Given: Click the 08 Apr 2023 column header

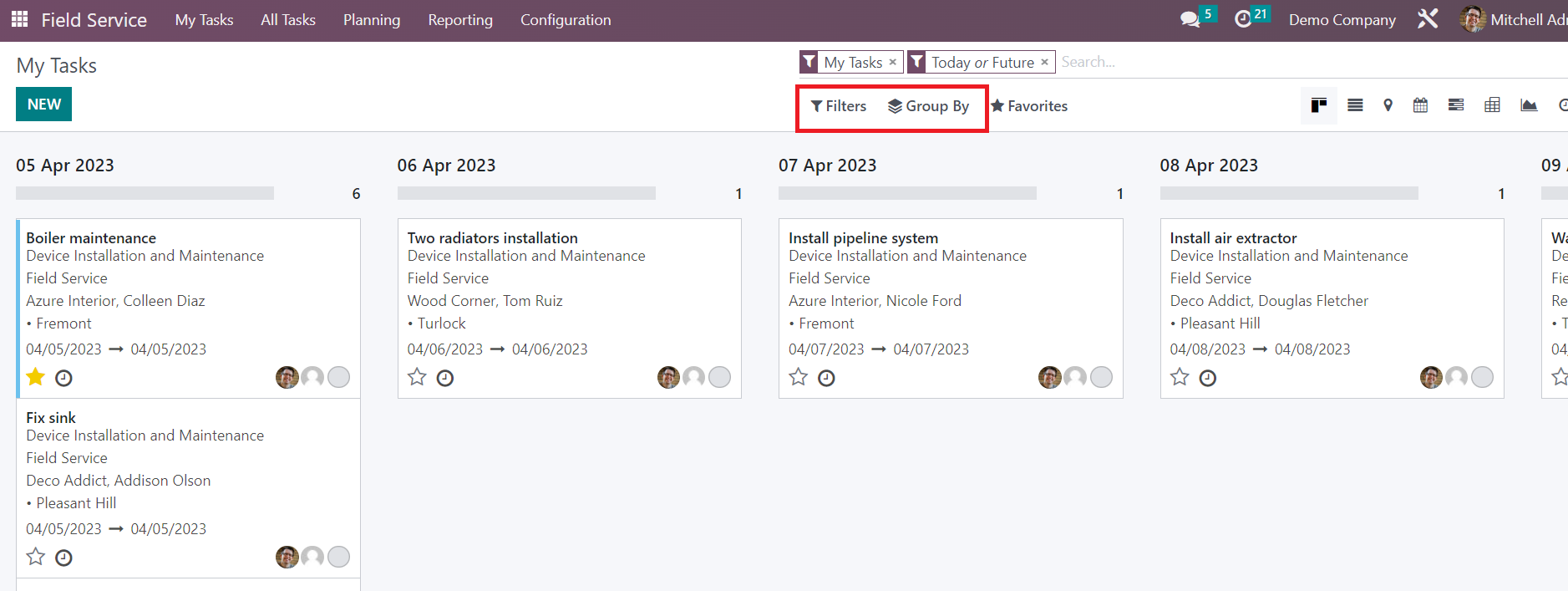Looking at the screenshot, I should pos(1209,165).
